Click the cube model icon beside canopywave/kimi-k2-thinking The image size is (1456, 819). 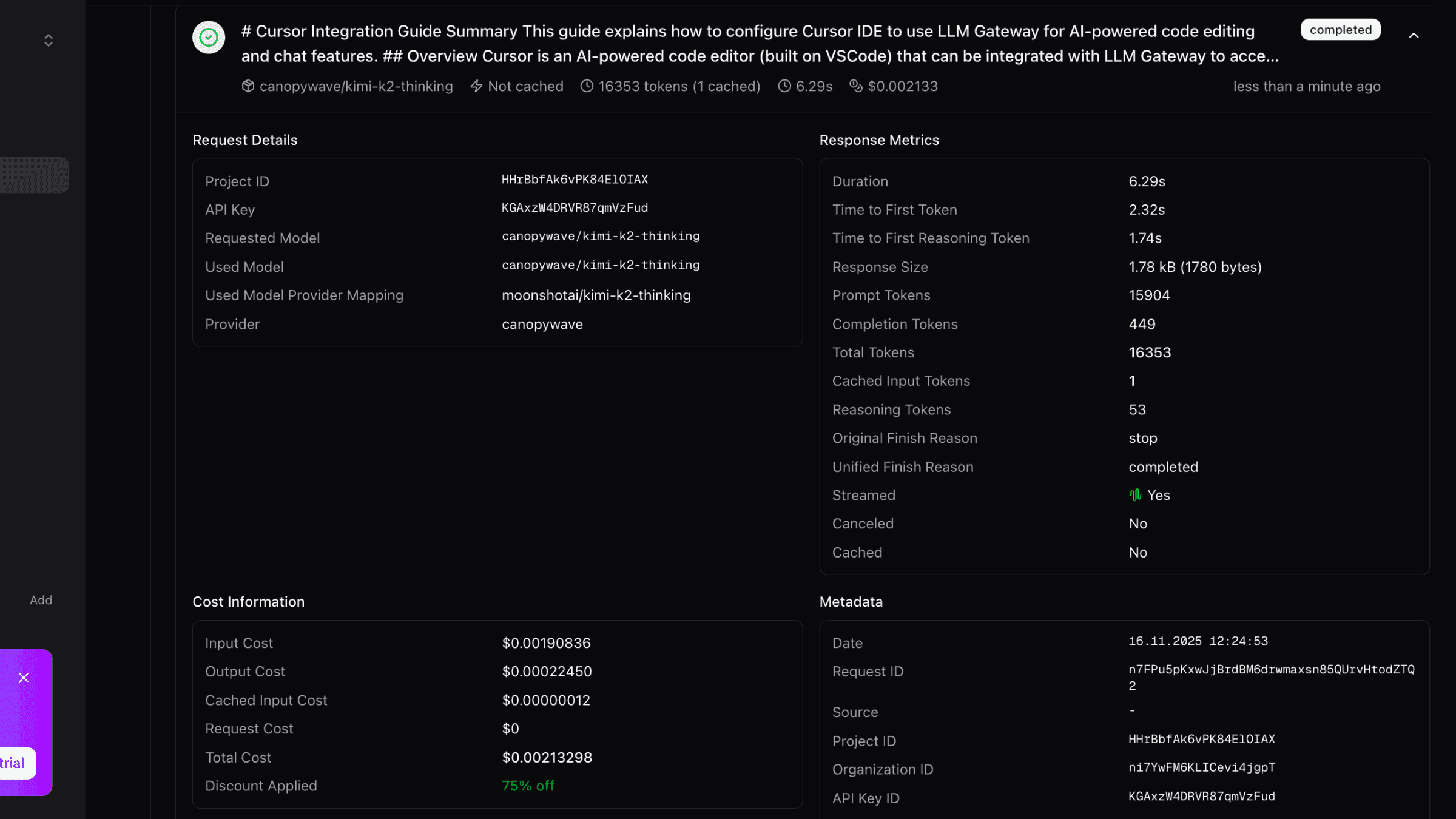pyautogui.click(x=248, y=86)
